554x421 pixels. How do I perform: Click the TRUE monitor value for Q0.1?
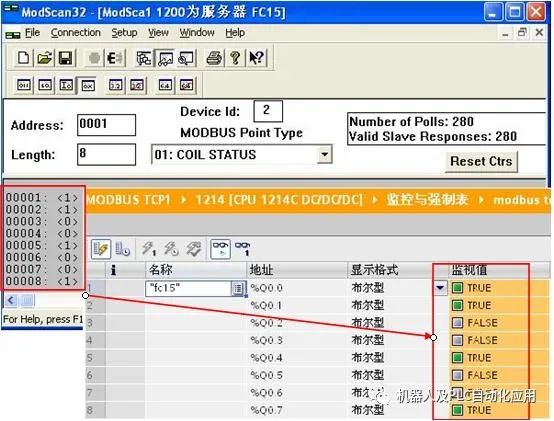[479, 306]
